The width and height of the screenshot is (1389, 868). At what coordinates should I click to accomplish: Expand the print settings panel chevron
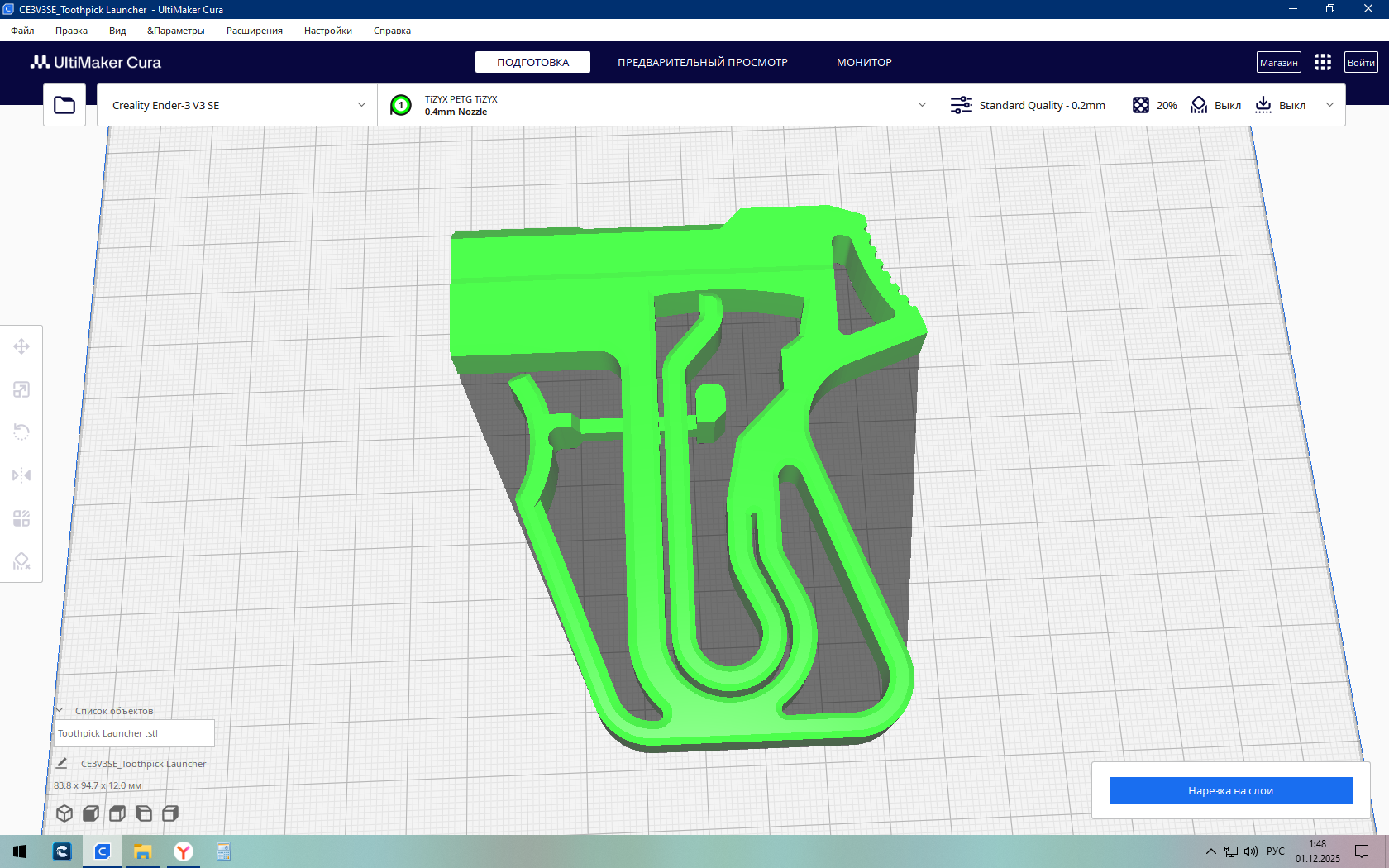(x=1329, y=105)
